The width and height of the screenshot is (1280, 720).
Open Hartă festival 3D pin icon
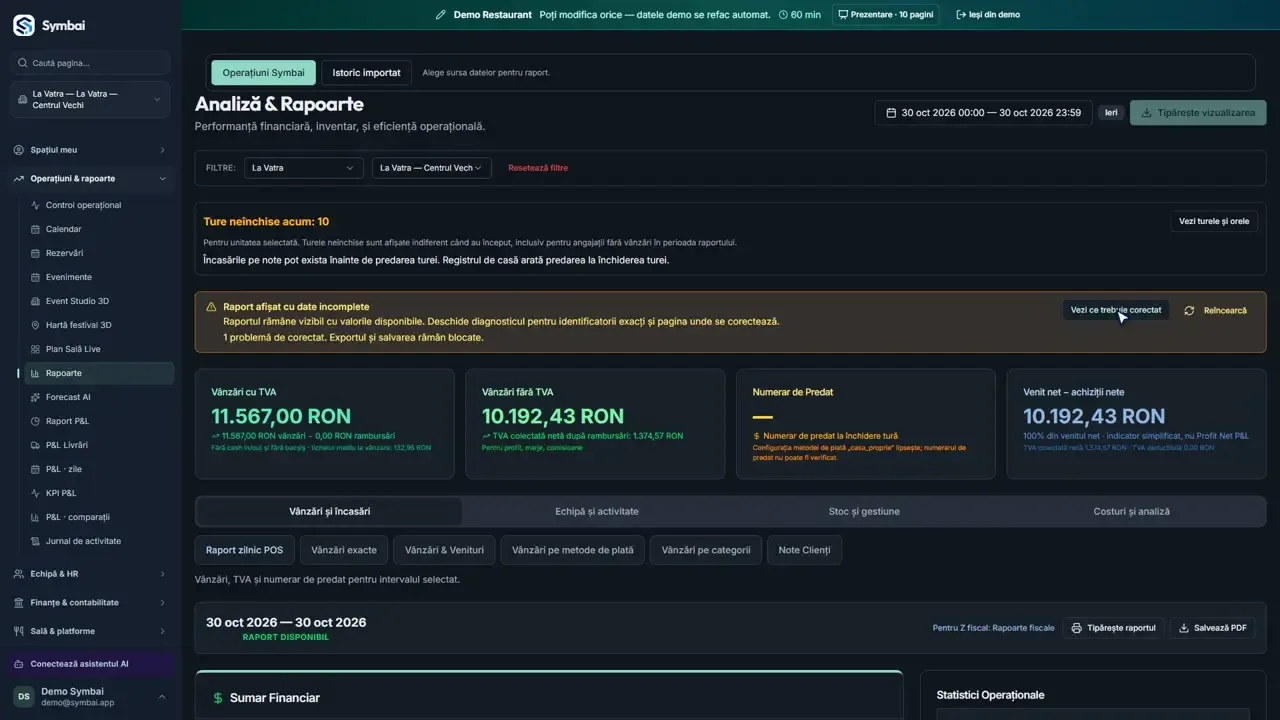pos(35,325)
